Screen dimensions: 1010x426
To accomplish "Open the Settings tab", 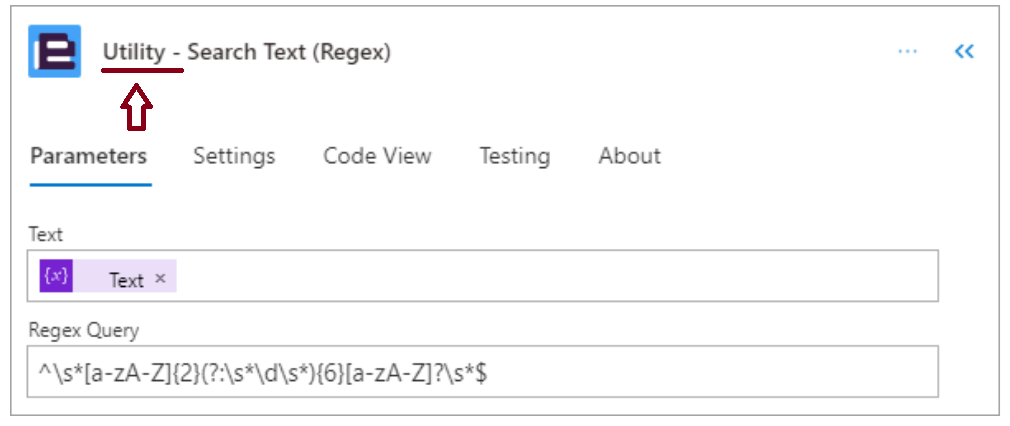I will [x=234, y=156].
